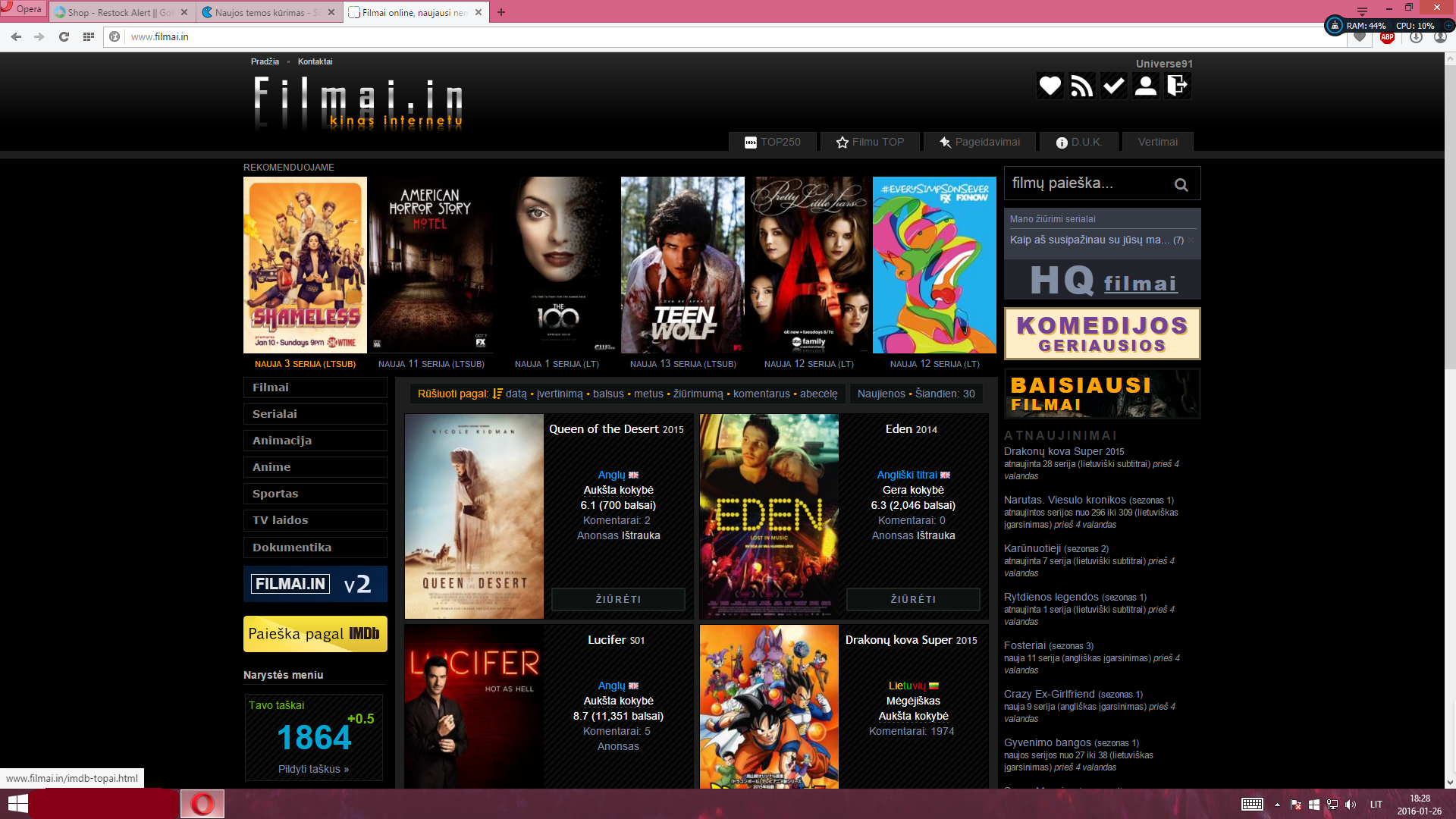Open the TOP250 IMDb tab
The width and height of the screenshot is (1456, 819).
[773, 142]
